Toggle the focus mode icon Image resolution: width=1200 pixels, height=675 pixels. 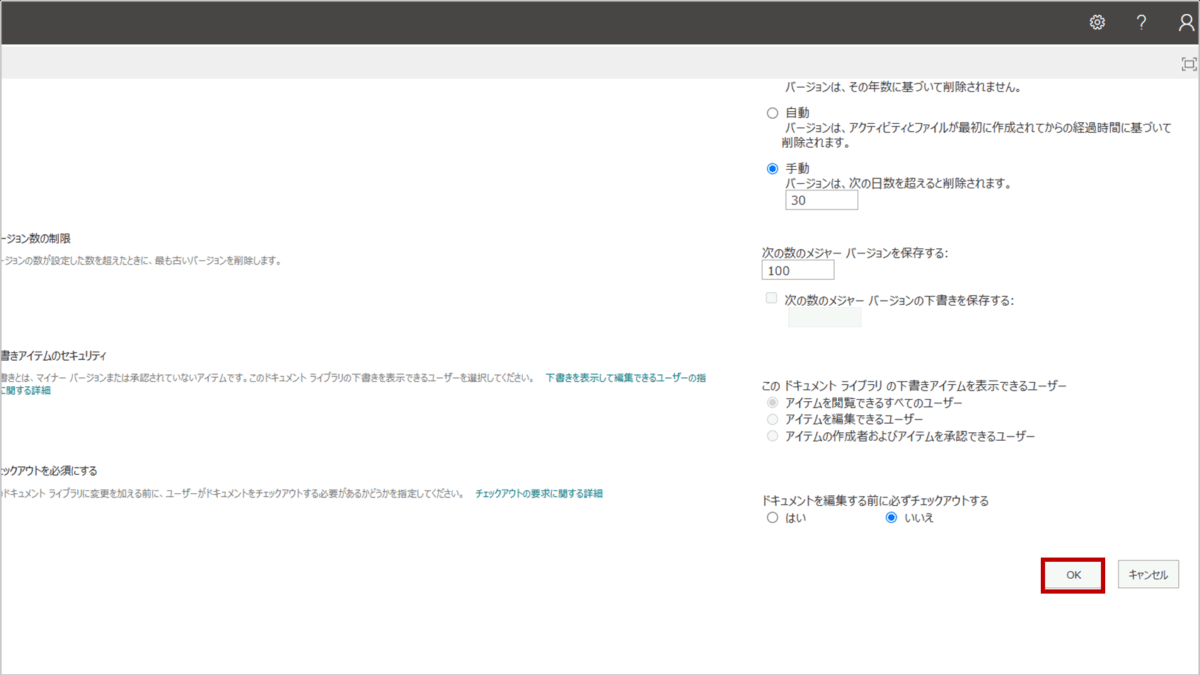point(1188,64)
